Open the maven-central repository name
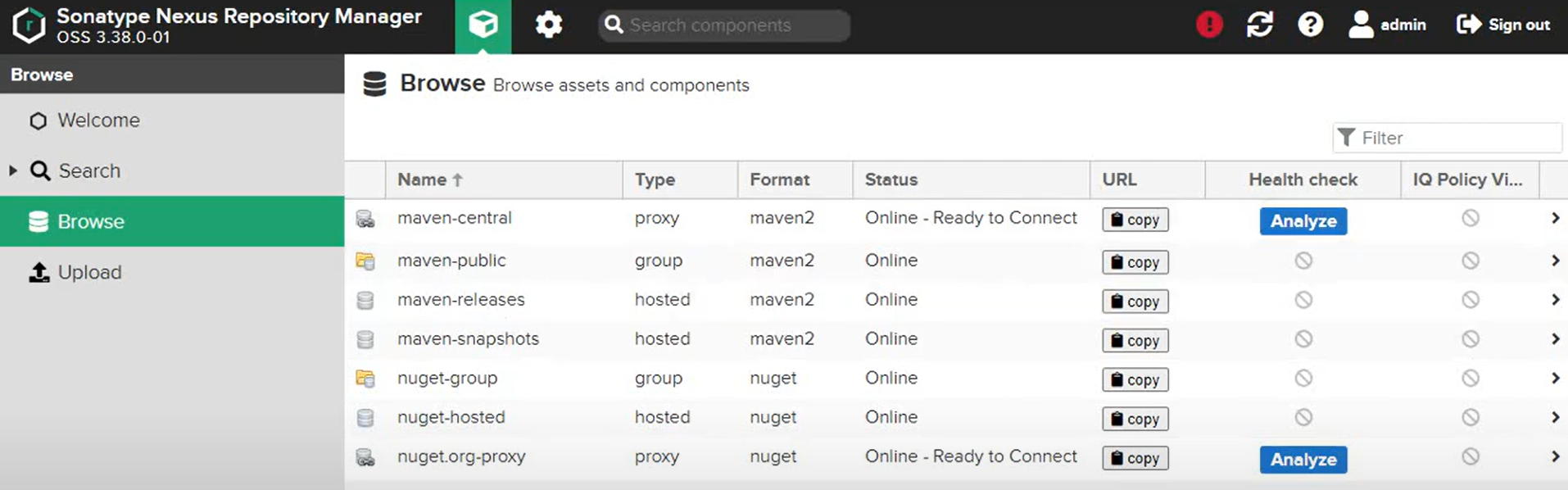This screenshot has width=1568, height=490. [x=455, y=218]
